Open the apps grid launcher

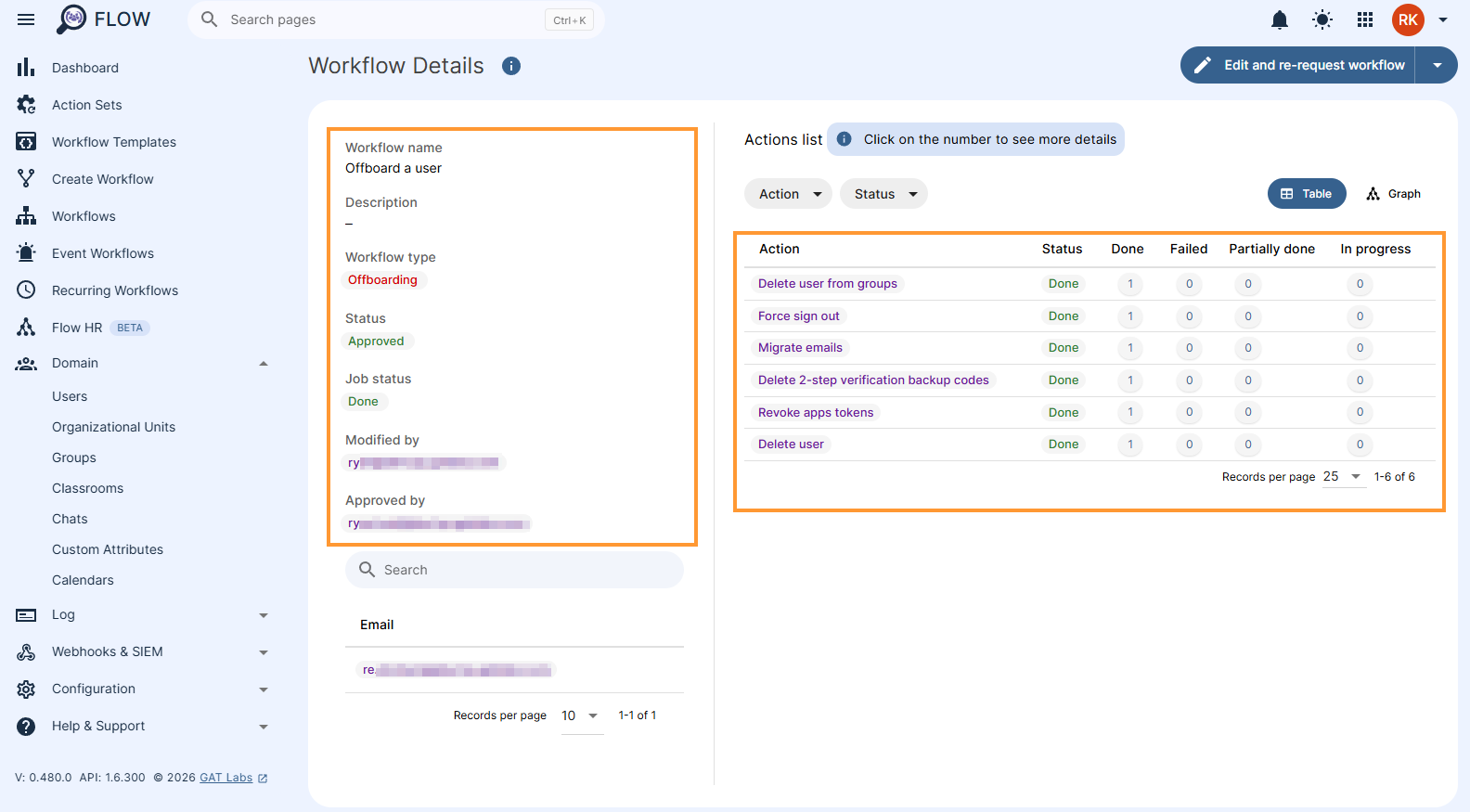pyautogui.click(x=1365, y=19)
